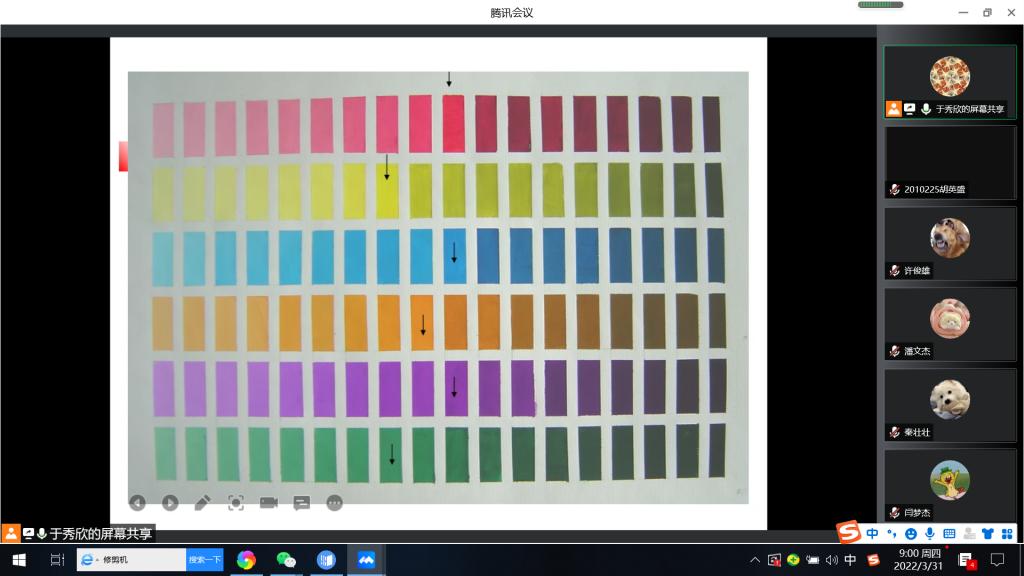Go to previous slide with the back arrow
Image resolution: width=1024 pixels, height=576 pixels.
coord(138,503)
